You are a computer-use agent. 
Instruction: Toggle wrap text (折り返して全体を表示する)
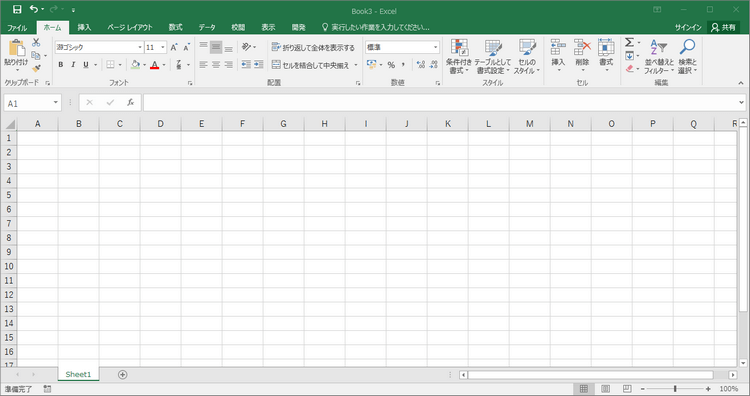coord(313,47)
